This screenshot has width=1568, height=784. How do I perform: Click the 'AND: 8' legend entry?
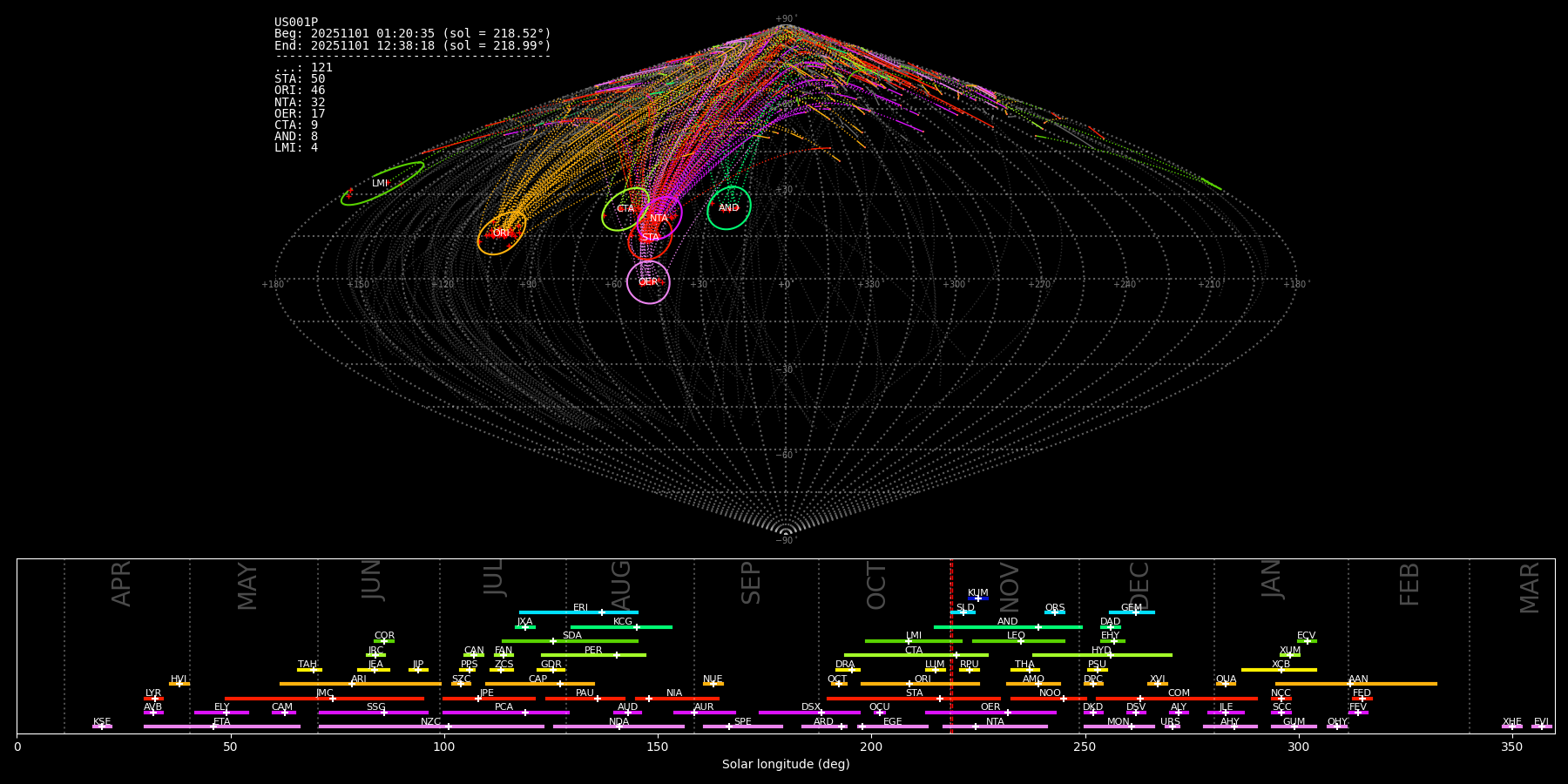[296, 137]
